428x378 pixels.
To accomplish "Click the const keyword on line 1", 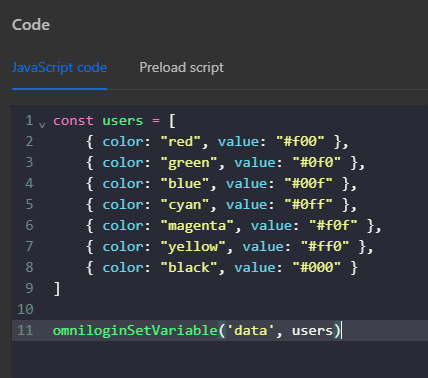I will point(73,120).
